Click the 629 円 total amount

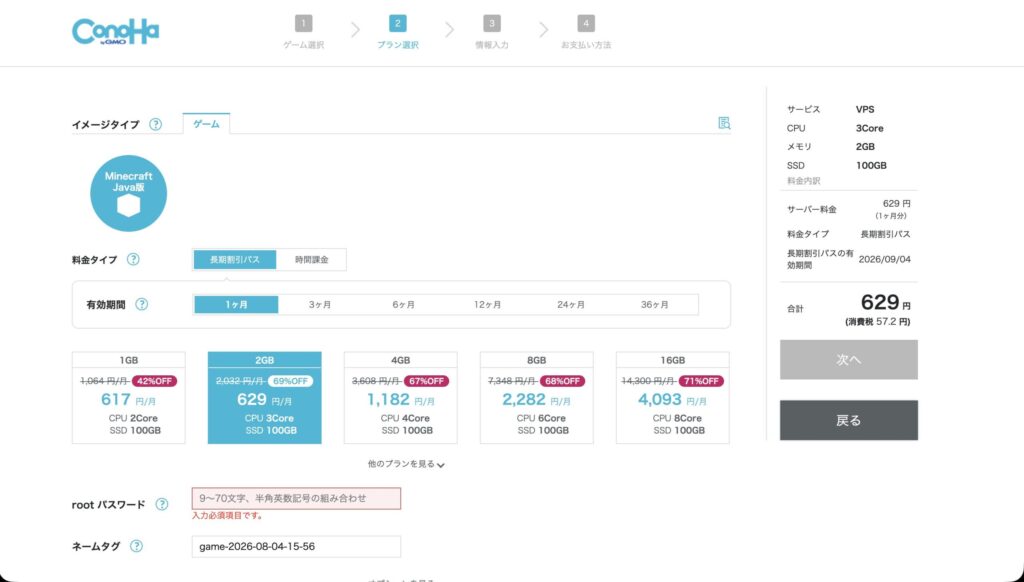[x=886, y=302]
